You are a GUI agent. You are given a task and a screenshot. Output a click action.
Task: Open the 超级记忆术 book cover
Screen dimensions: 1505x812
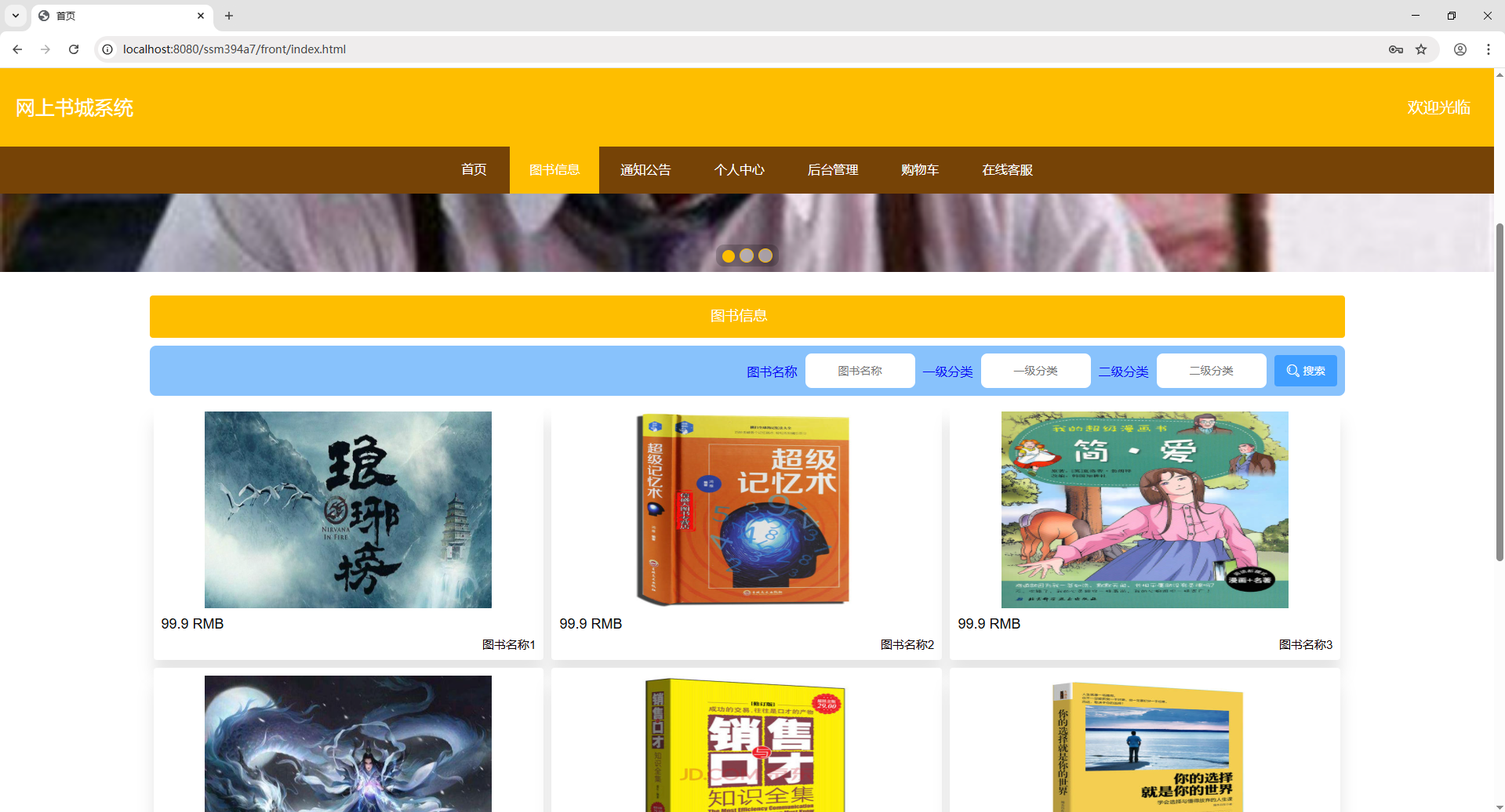743,509
